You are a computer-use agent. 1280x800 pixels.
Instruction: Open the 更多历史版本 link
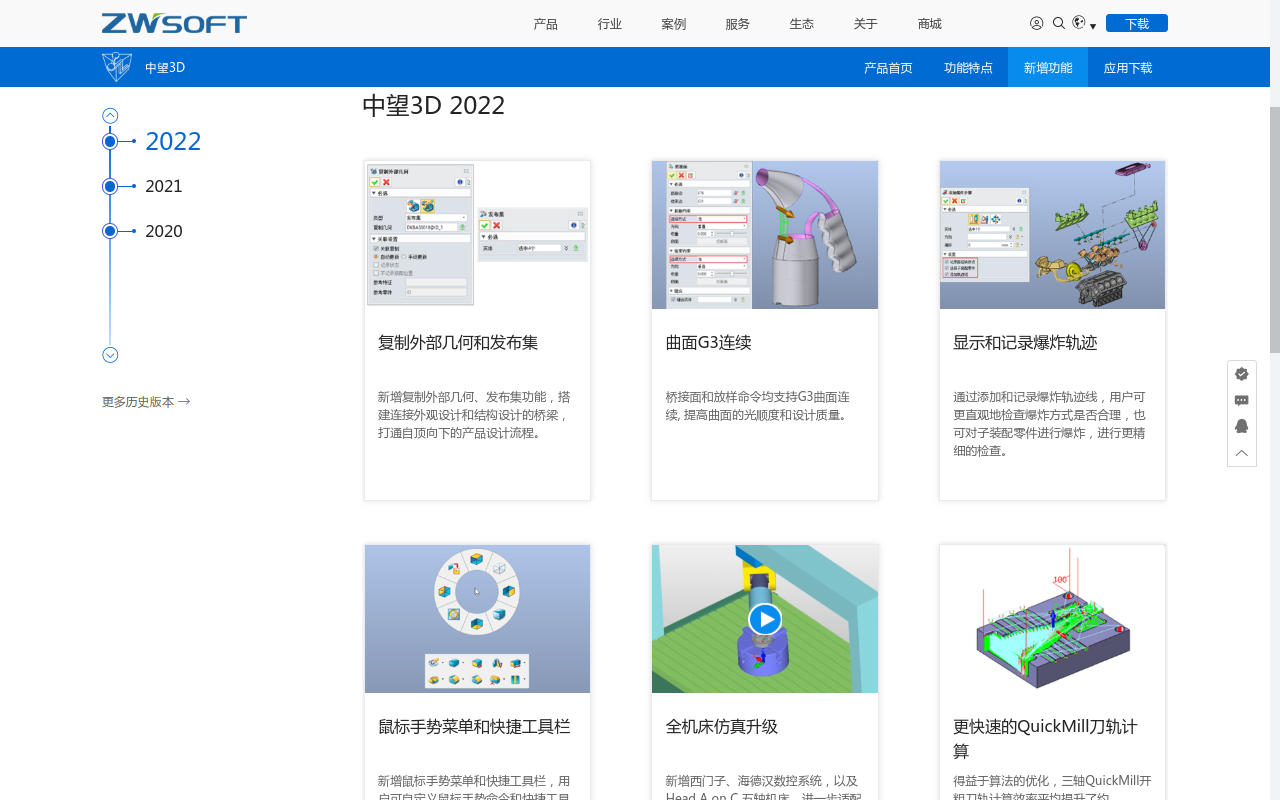pos(146,402)
